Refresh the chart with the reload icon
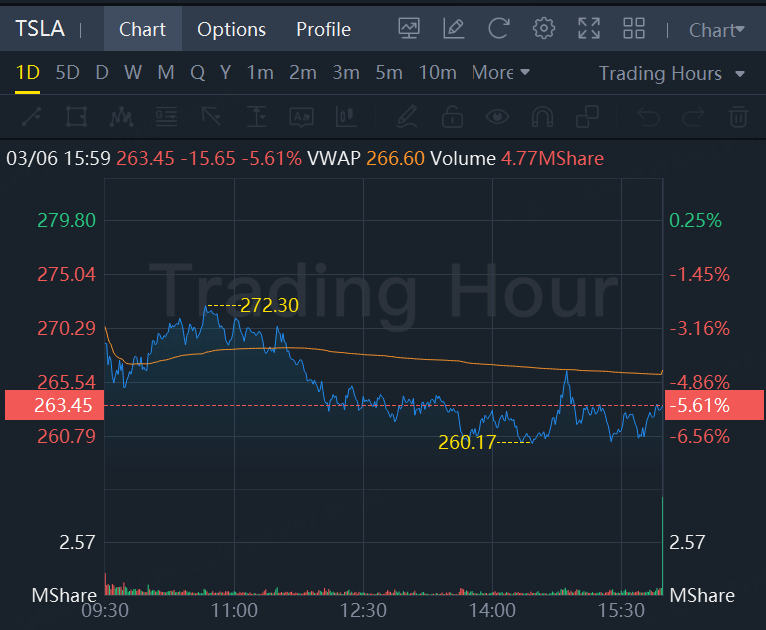 [x=499, y=28]
